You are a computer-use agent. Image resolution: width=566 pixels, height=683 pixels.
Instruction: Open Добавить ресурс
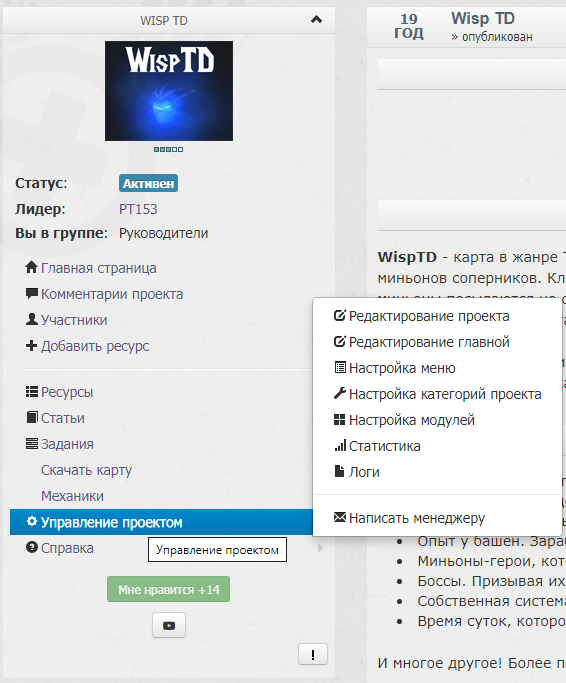[x=95, y=346]
